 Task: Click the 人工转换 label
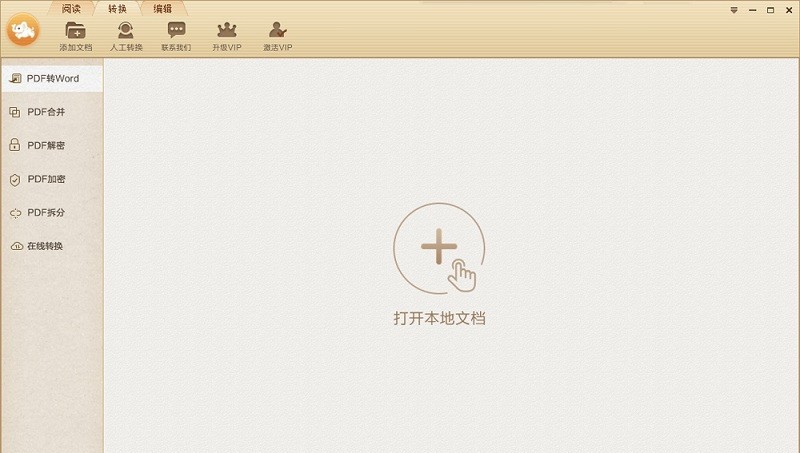point(126,47)
